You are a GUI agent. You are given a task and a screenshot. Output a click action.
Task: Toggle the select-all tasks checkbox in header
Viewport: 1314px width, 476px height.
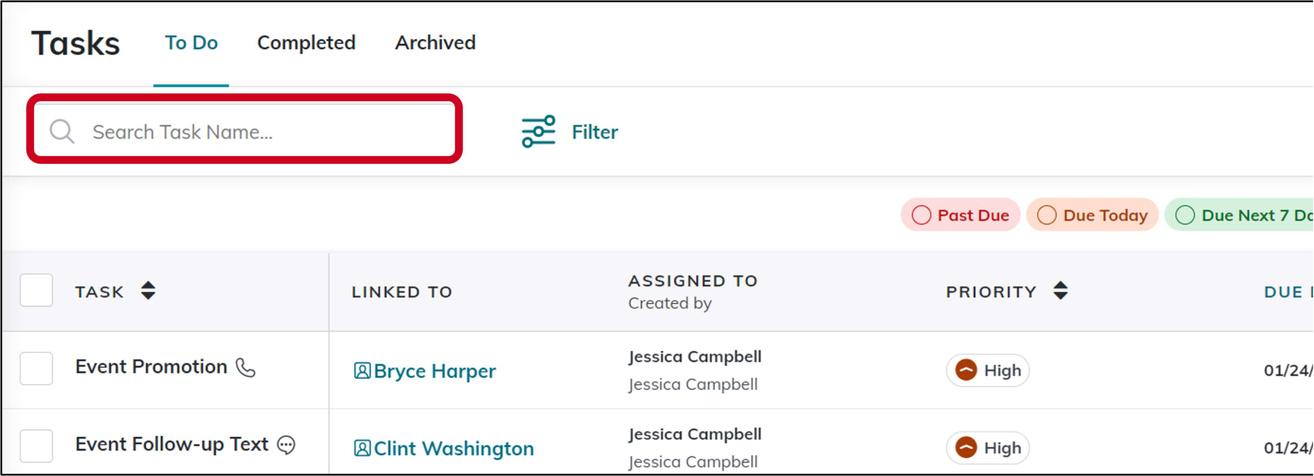pyautogui.click(x=37, y=291)
